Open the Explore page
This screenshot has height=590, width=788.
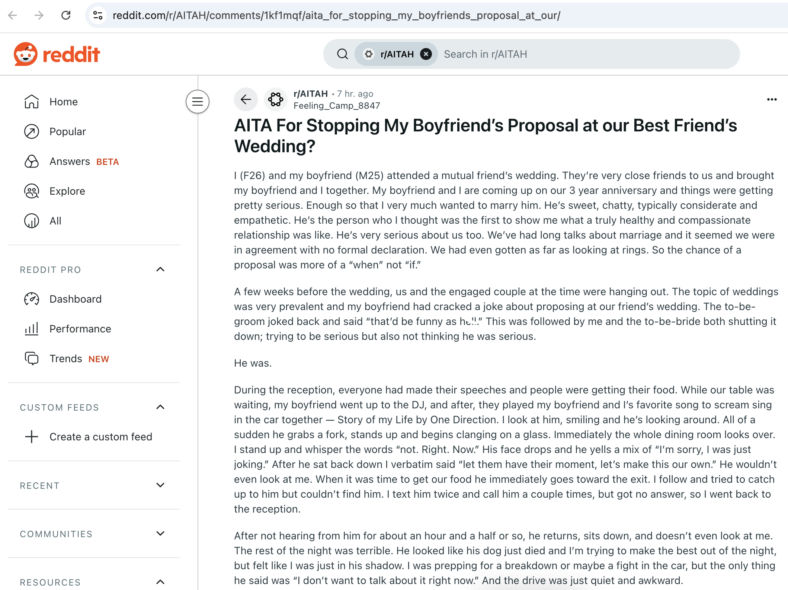click(x=93, y=191)
